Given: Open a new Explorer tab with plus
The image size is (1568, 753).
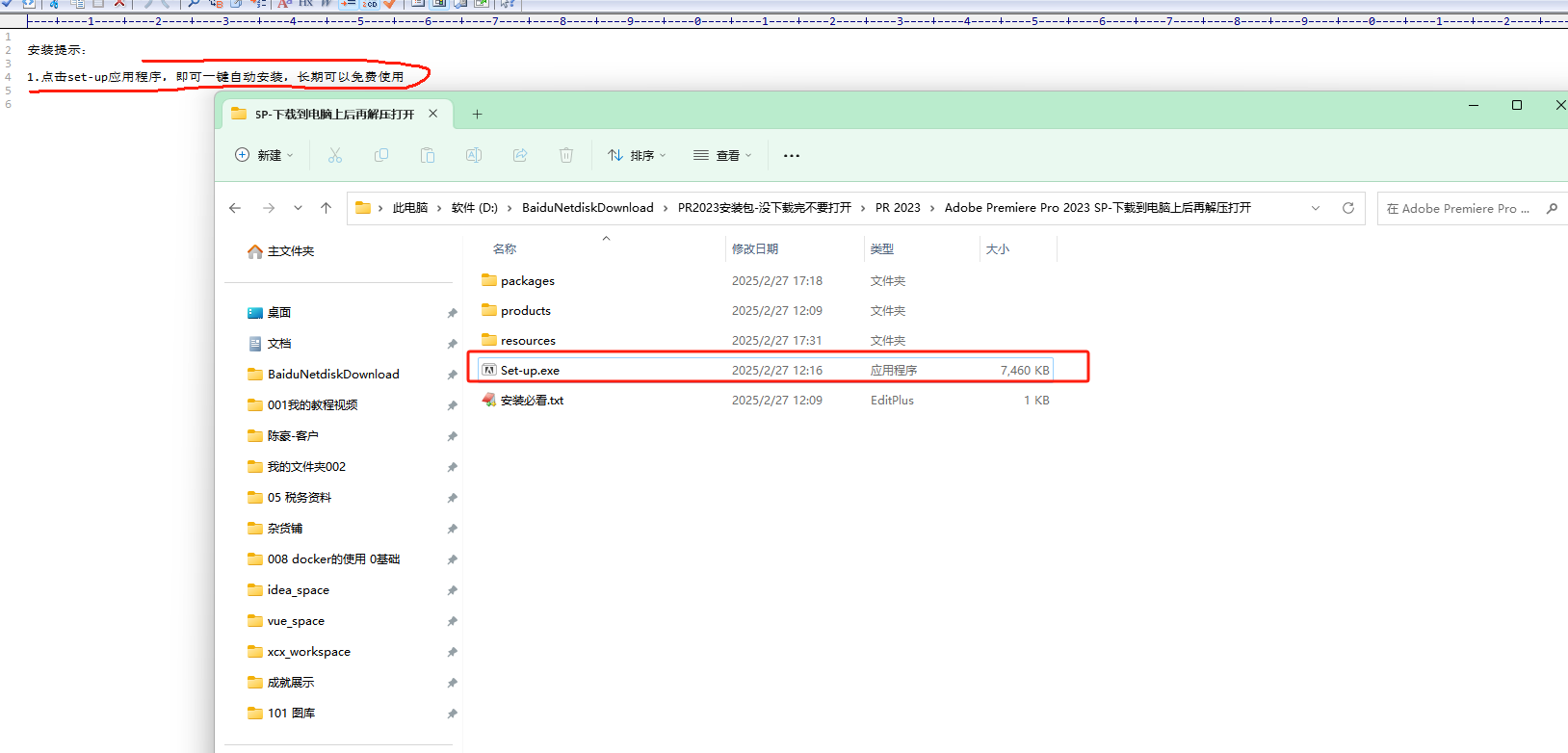Looking at the screenshot, I should point(477,114).
